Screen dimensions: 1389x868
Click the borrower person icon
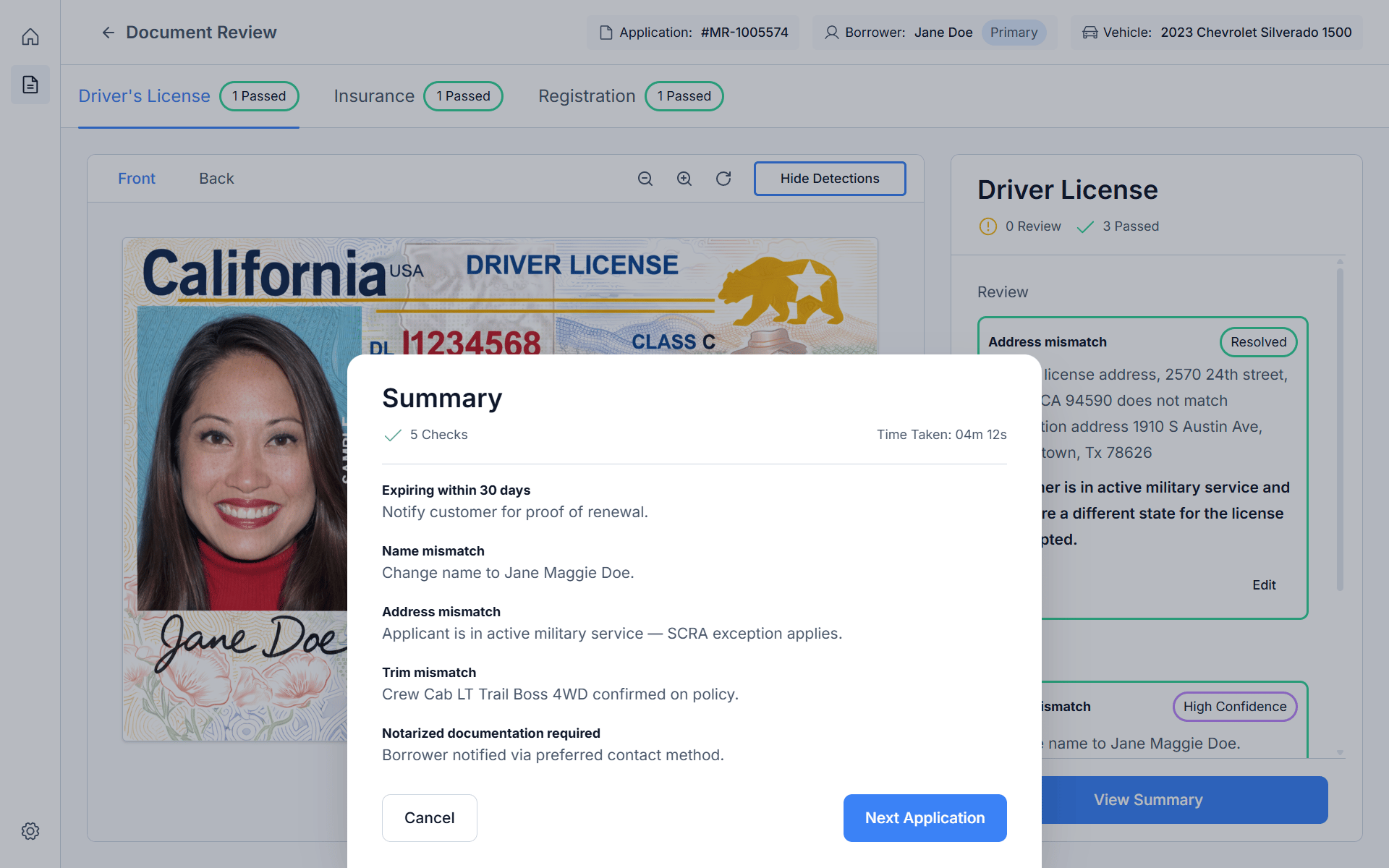pyautogui.click(x=832, y=33)
